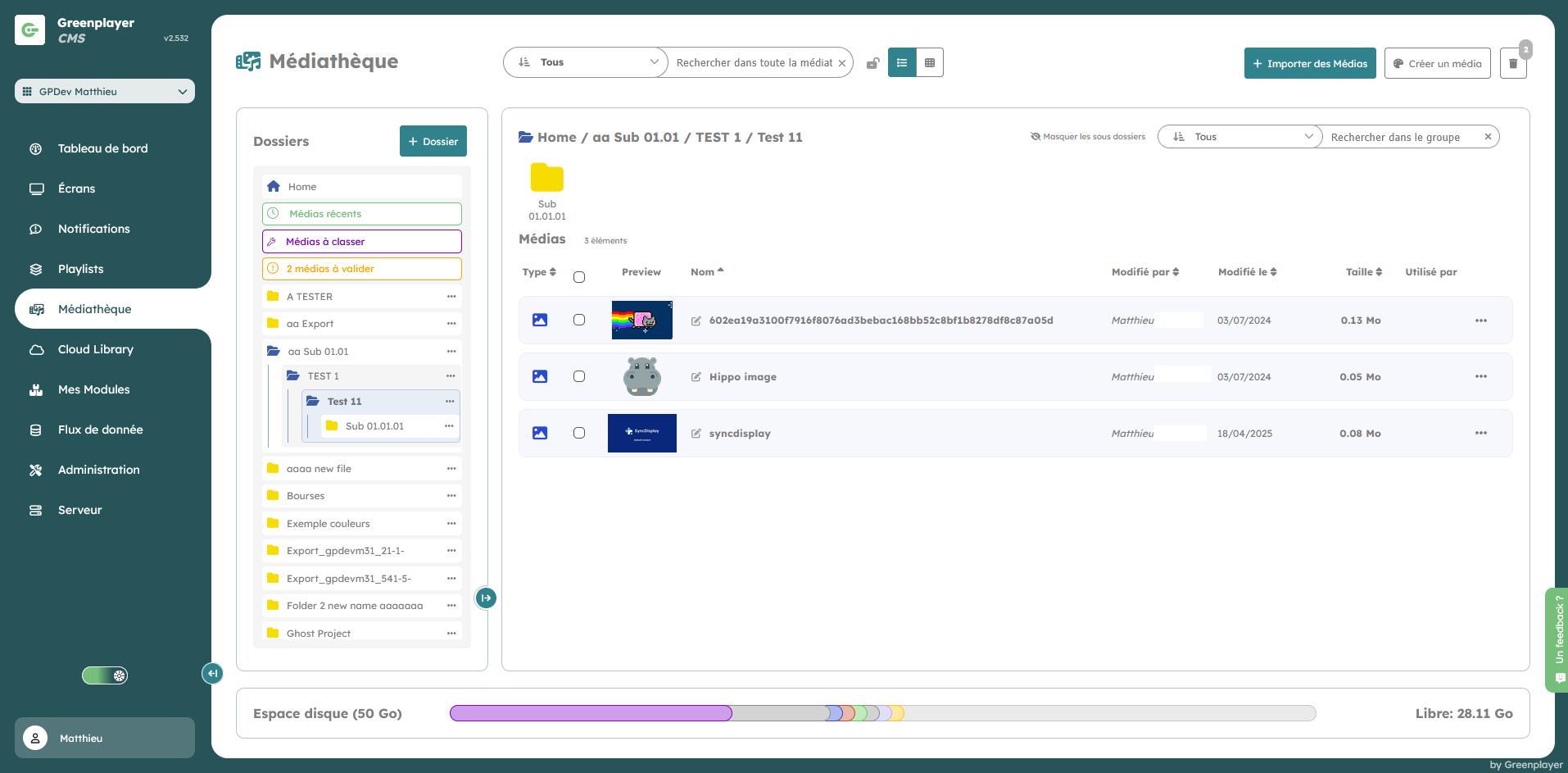The height and width of the screenshot is (773, 1568).
Task: Tick the select-all media checkbox
Action: tap(579, 277)
